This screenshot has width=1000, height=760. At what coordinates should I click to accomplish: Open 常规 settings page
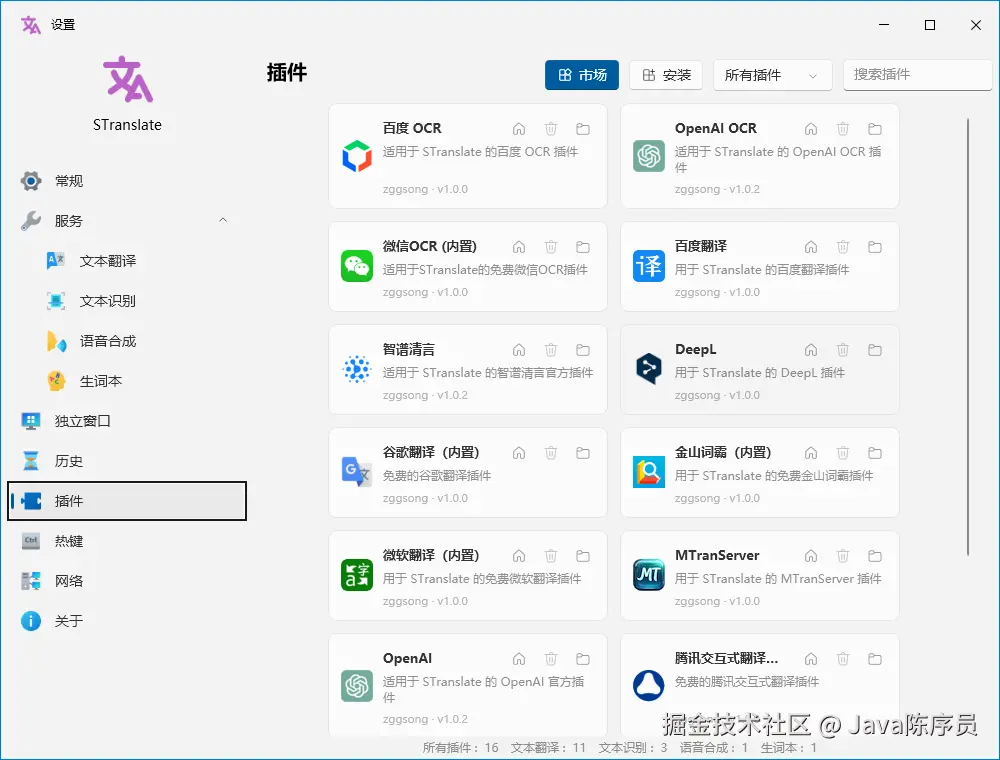click(126, 181)
